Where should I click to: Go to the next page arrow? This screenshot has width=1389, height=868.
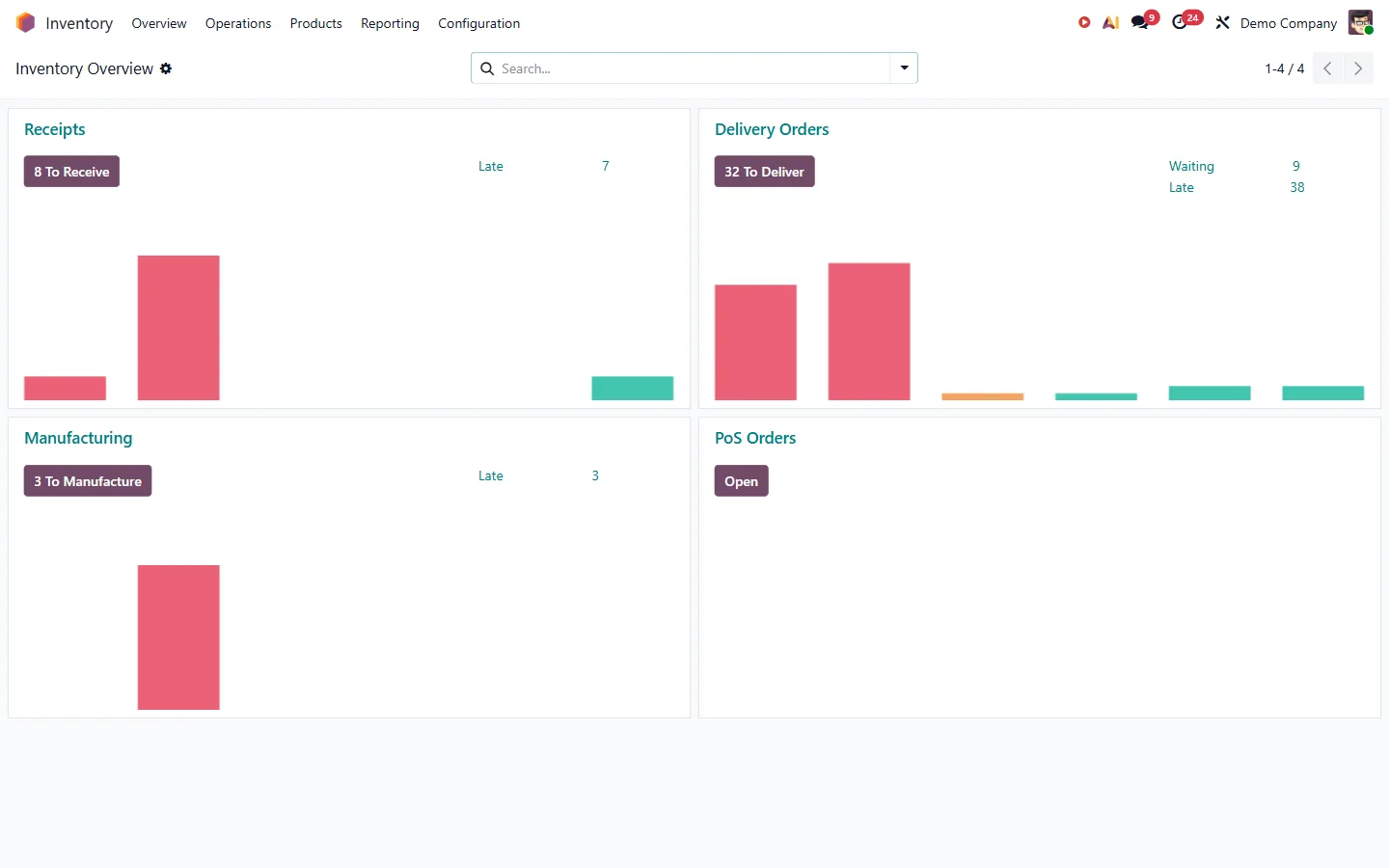coord(1358,68)
